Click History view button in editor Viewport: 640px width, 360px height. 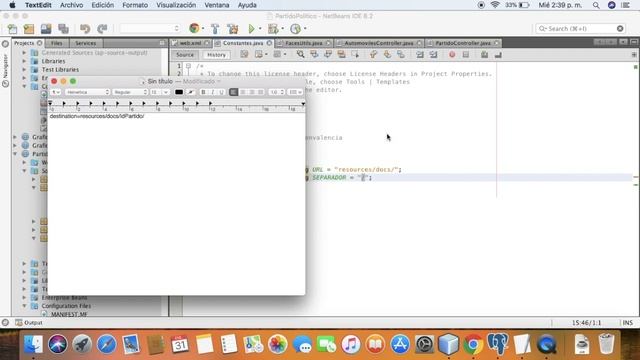[216, 55]
